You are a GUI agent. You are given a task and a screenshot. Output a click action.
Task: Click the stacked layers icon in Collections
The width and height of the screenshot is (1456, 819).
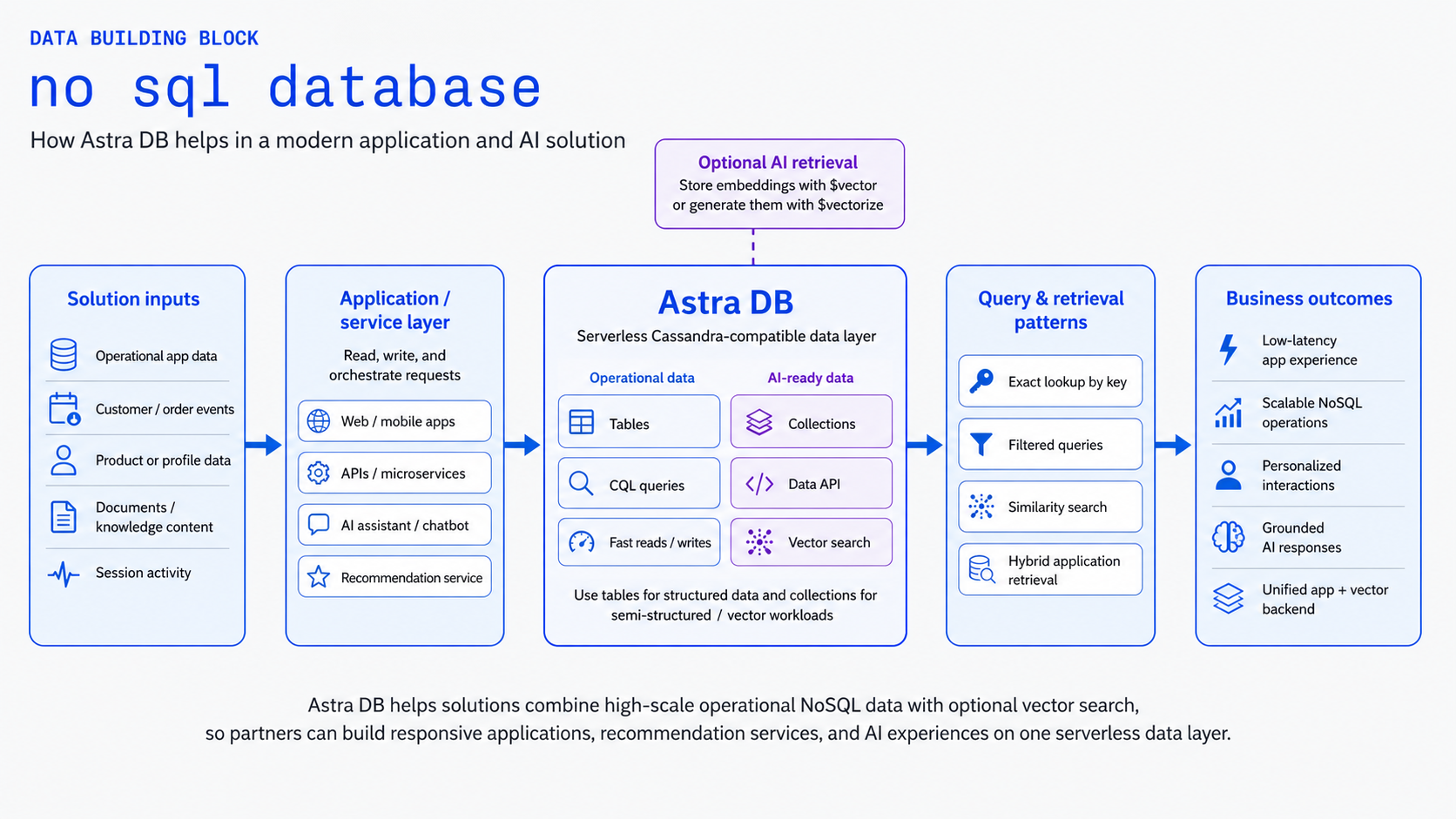click(759, 423)
